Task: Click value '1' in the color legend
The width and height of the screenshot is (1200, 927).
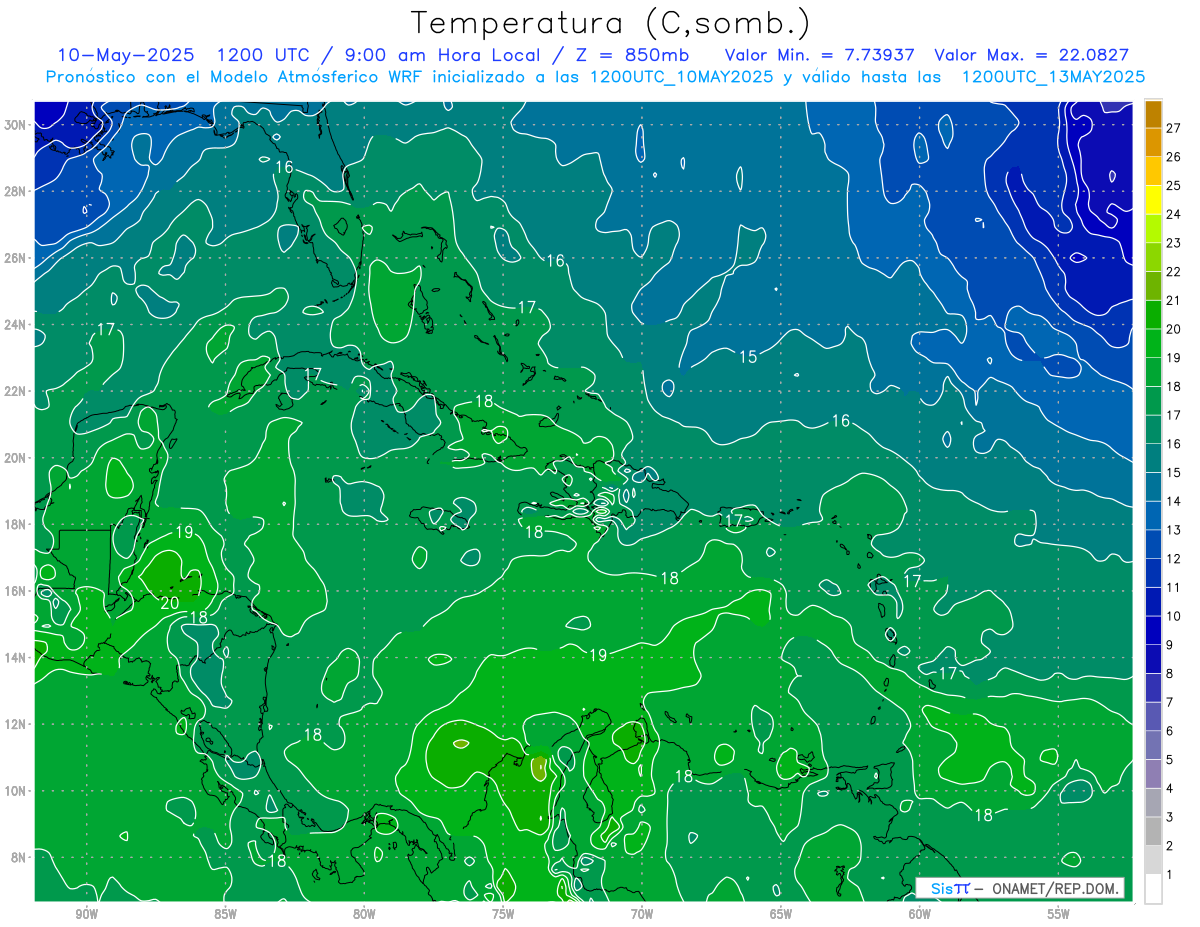Action: click(x=1170, y=875)
